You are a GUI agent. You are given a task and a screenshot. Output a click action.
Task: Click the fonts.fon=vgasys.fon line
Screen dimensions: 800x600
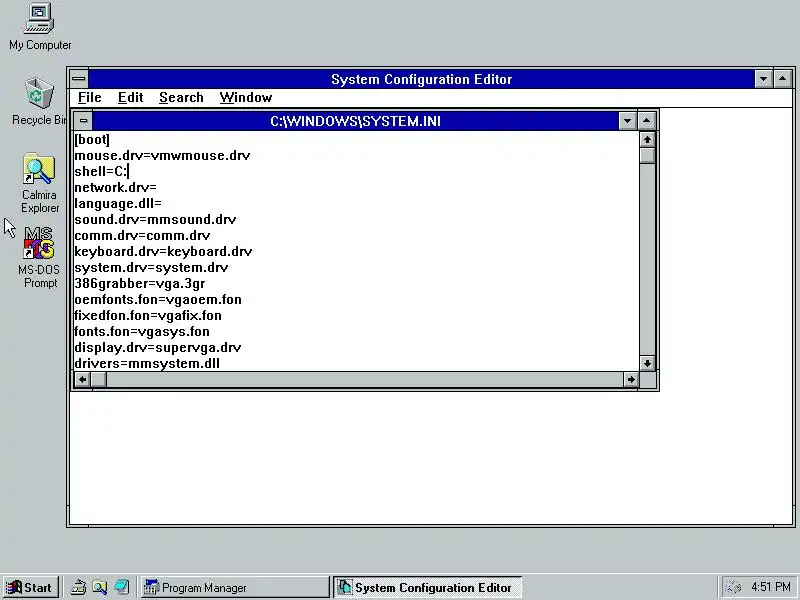click(142, 332)
